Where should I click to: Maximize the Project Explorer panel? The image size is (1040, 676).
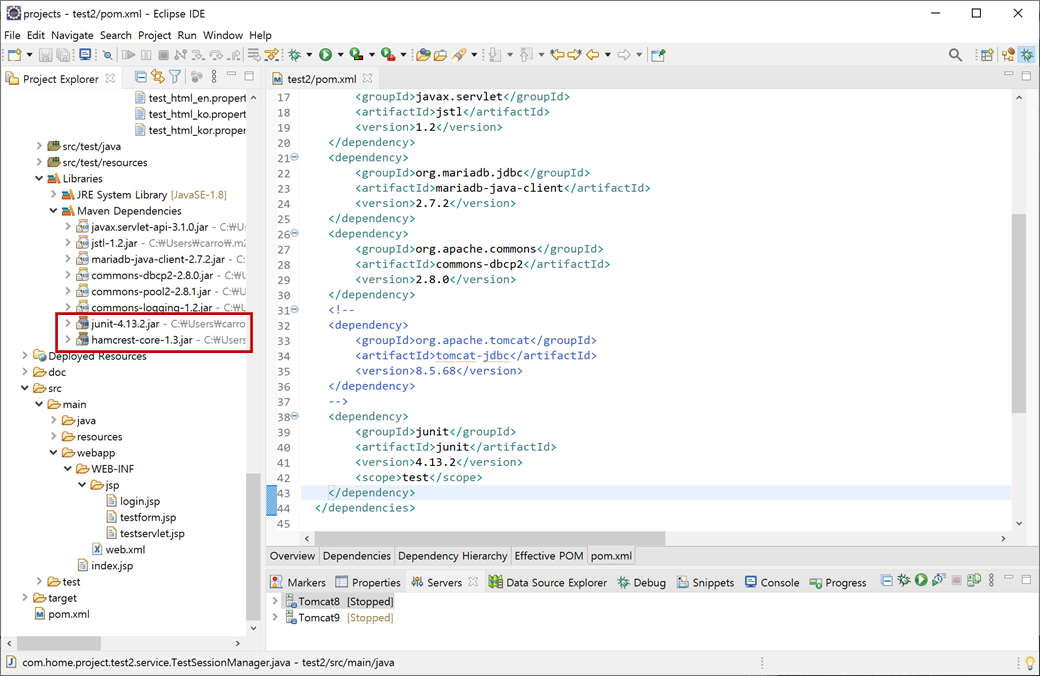tap(249, 76)
